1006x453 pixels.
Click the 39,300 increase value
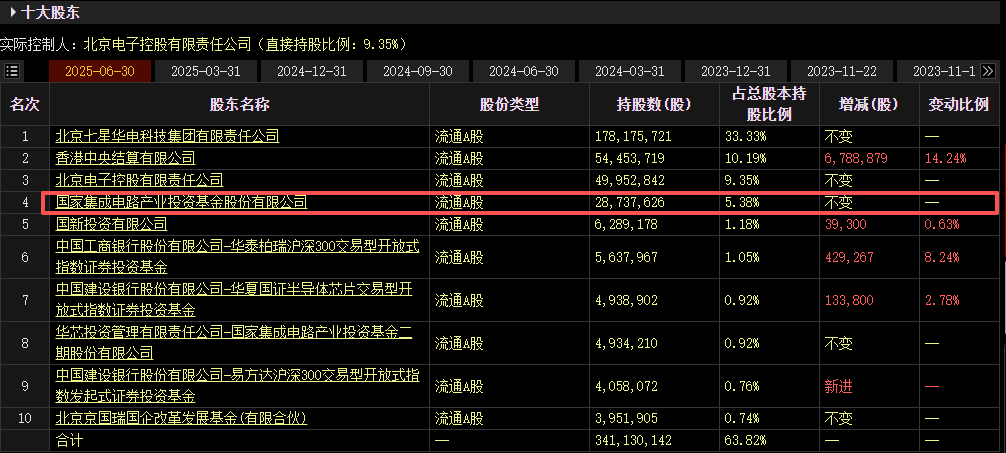pos(846,224)
